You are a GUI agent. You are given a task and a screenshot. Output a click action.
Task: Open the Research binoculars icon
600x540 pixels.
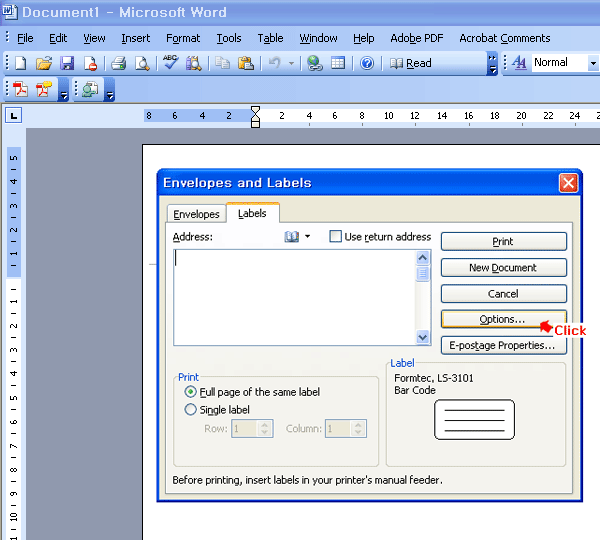(194, 63)
